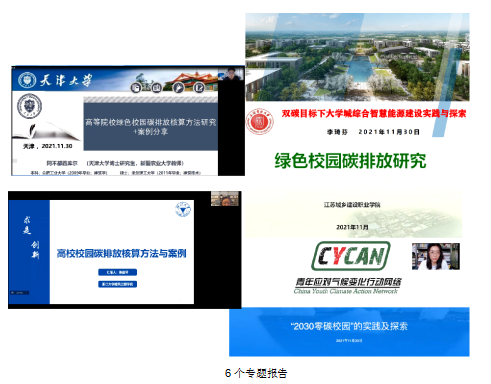Viewport: 491px width, 384px height.
Task: Click the author line starting 阿不都西库尔
Action: click(115, 163)
